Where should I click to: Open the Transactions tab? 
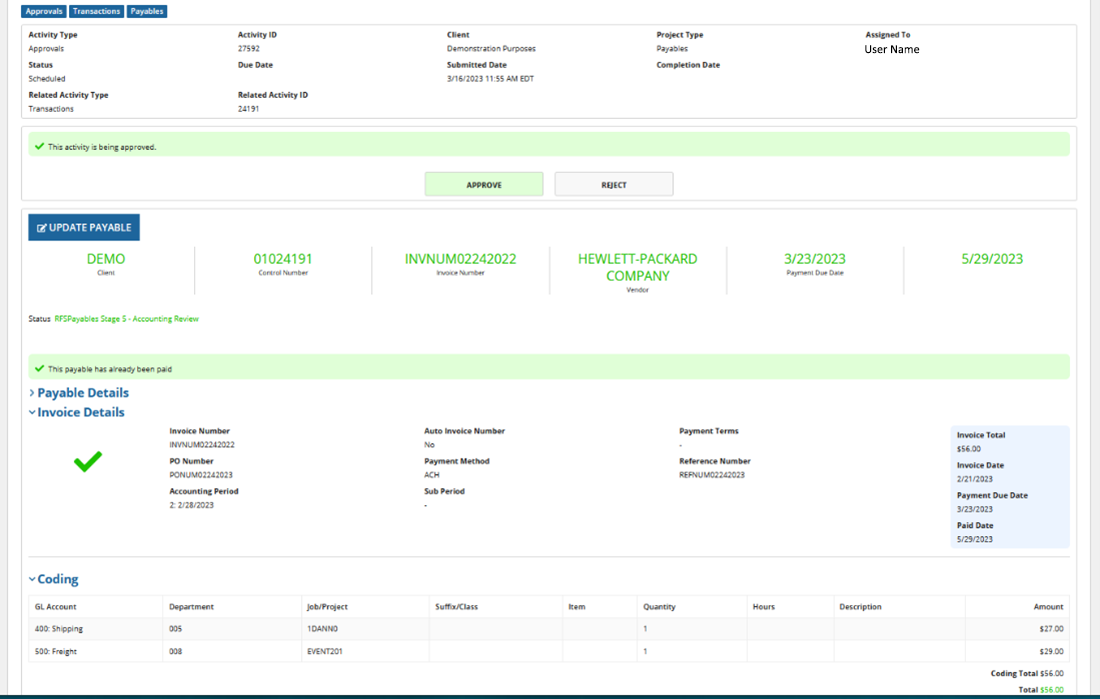(x=97, y=12)
